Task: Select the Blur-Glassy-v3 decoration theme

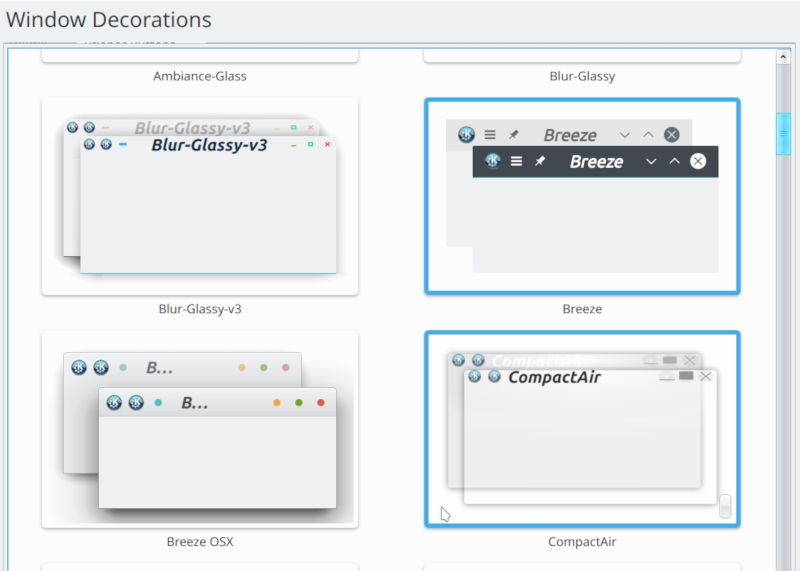Action: coord(200,196)
